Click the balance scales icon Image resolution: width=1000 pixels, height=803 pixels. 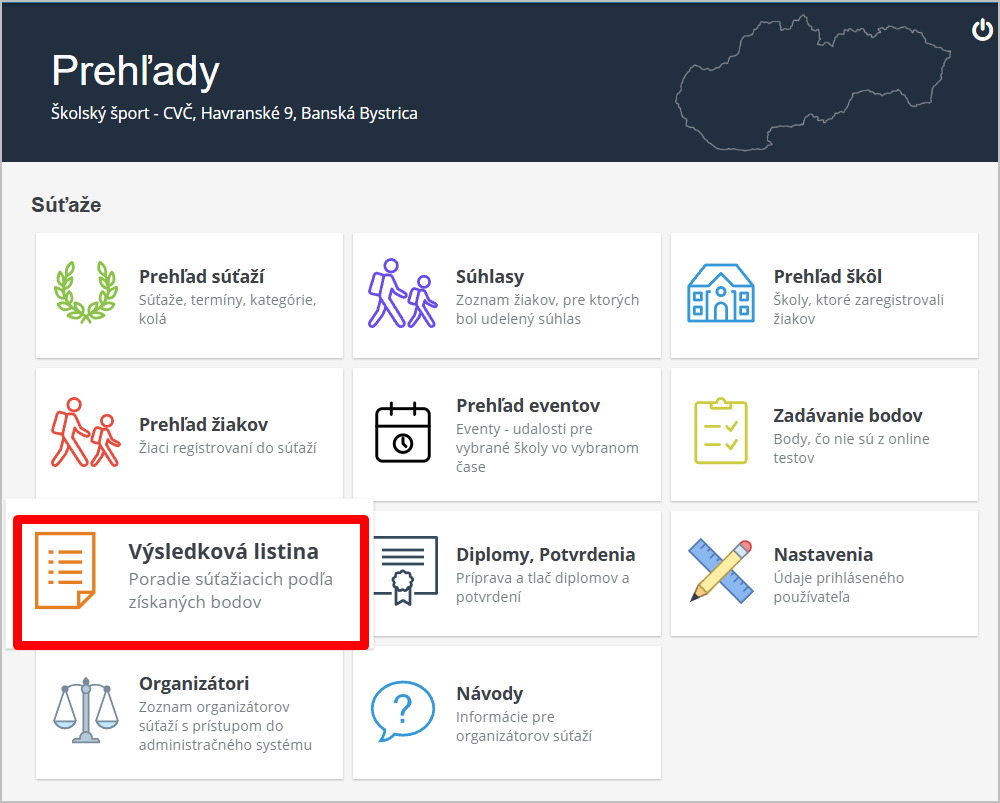tap(86, 710)
